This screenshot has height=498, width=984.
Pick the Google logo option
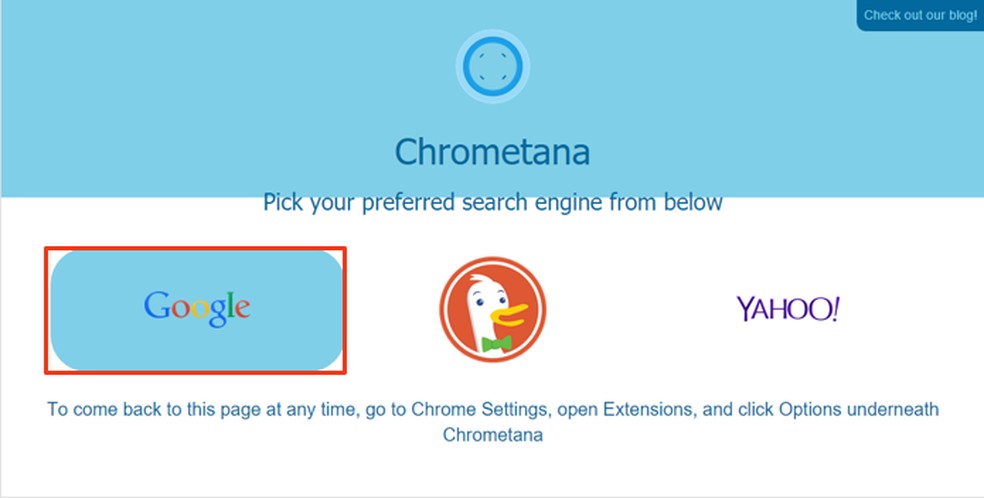[x=197, y=307]
